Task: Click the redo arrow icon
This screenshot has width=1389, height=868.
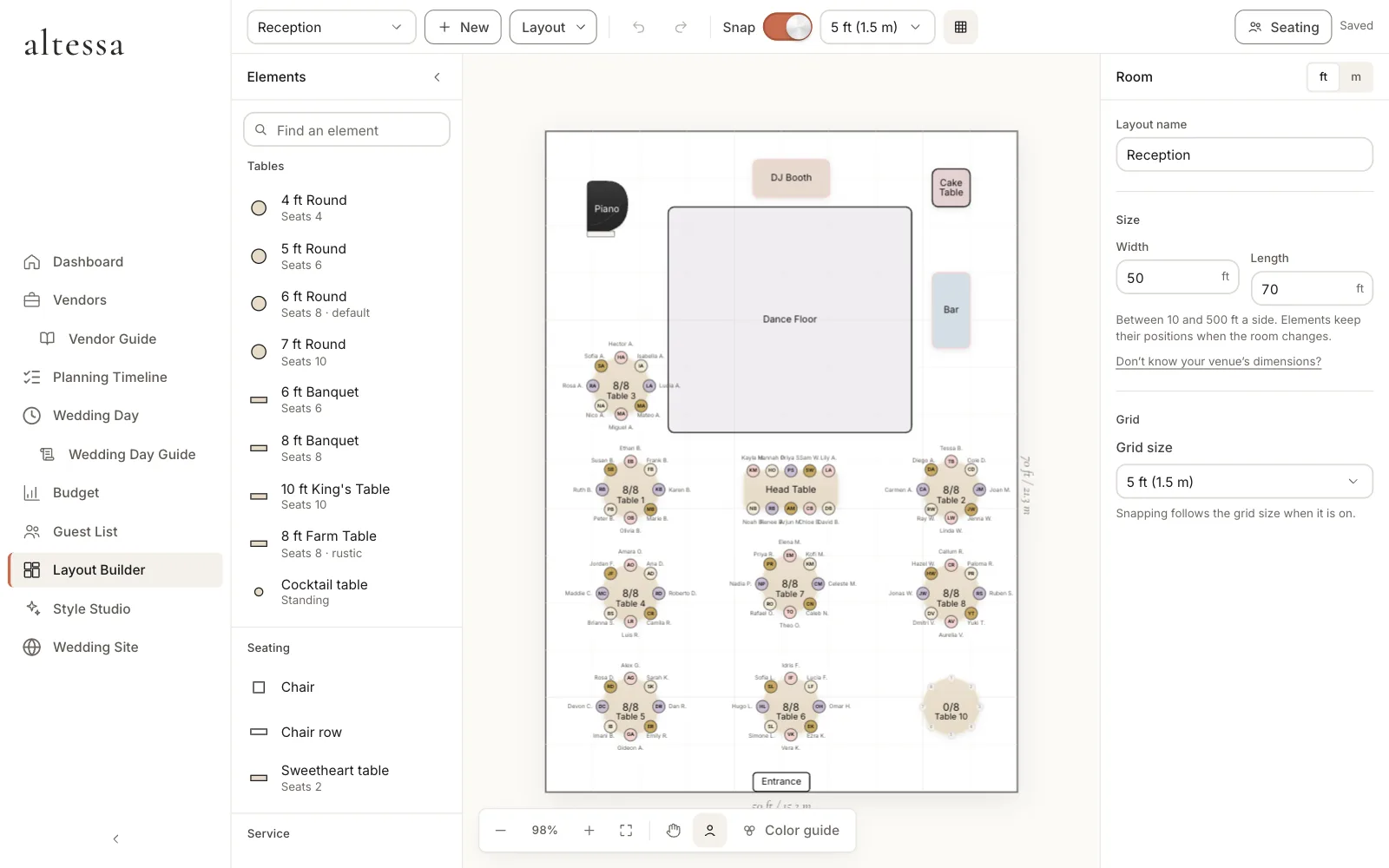Action: click(681, 27)
